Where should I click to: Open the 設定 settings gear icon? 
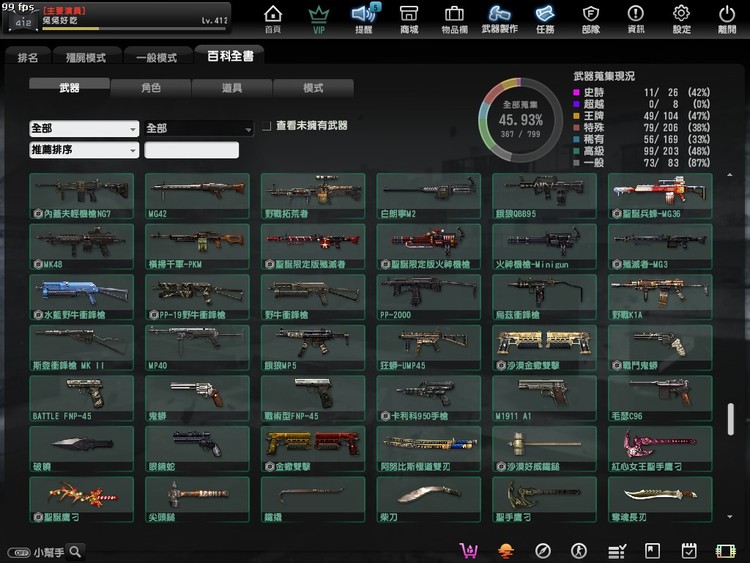(x=681, y=18)
